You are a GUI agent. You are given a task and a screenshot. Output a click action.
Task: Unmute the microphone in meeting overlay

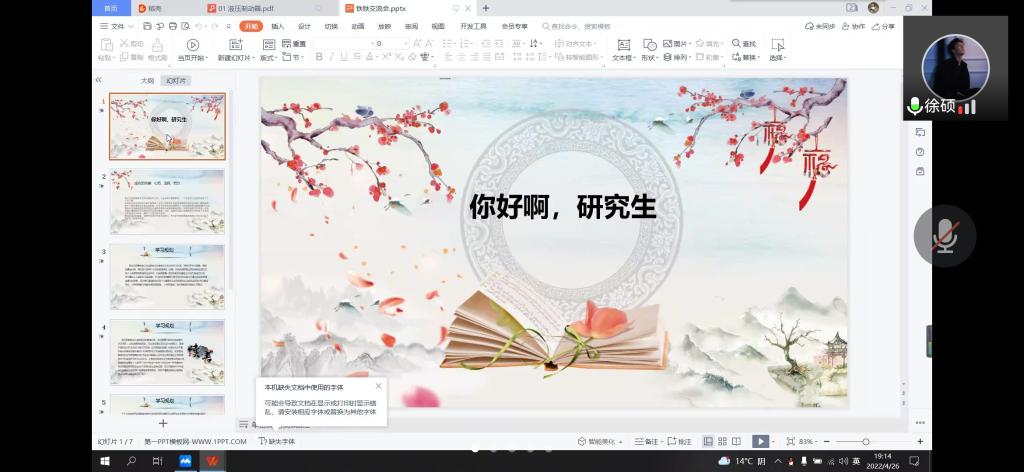(944, 236)
